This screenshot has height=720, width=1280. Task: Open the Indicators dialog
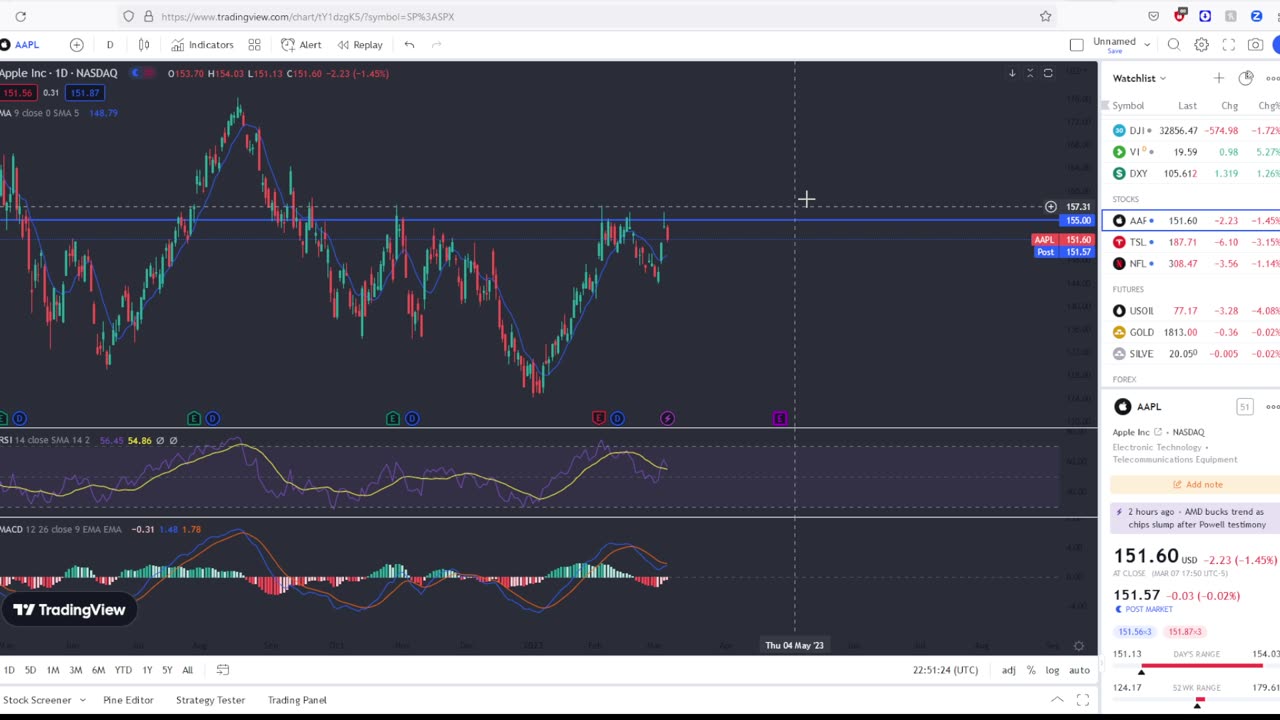point(202,45)
